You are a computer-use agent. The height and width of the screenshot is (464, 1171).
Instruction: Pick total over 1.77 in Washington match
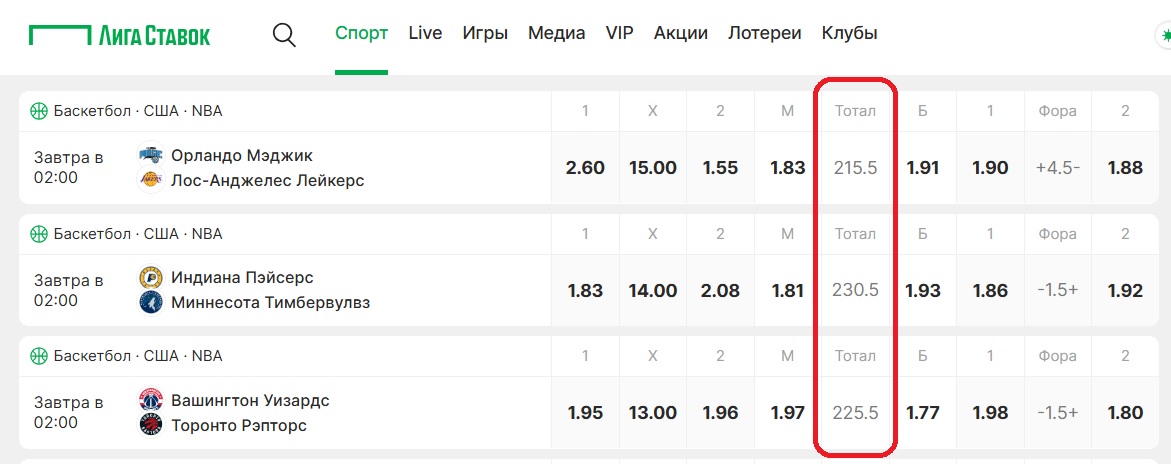923,412
